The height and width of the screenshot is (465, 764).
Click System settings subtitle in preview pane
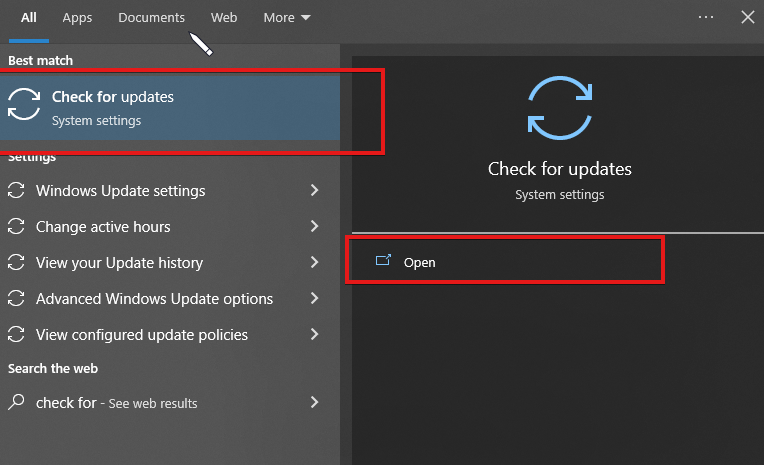tap(560, 194)
